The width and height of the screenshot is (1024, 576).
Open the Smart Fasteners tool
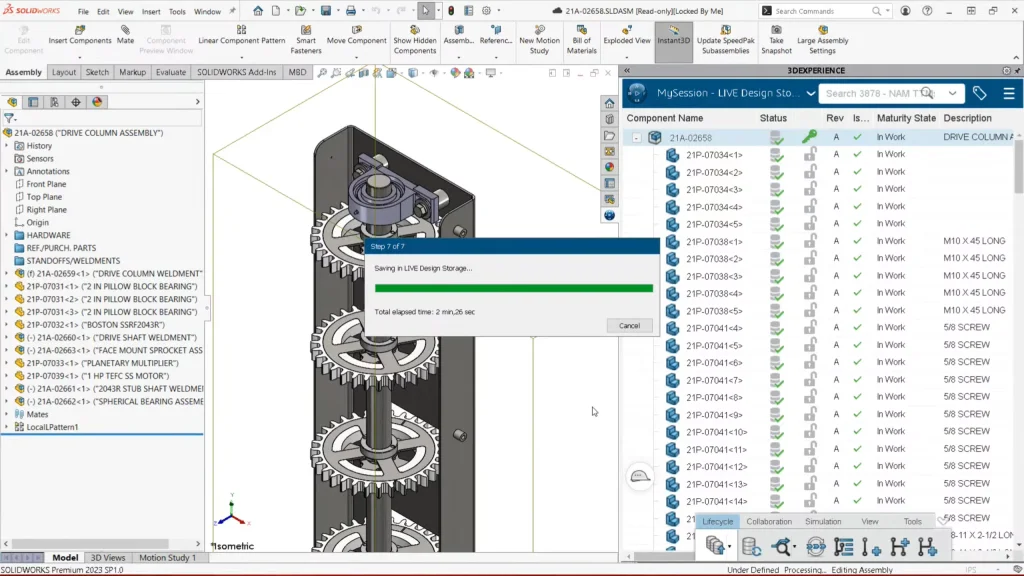pyautogui.click(x=305, y=30)
